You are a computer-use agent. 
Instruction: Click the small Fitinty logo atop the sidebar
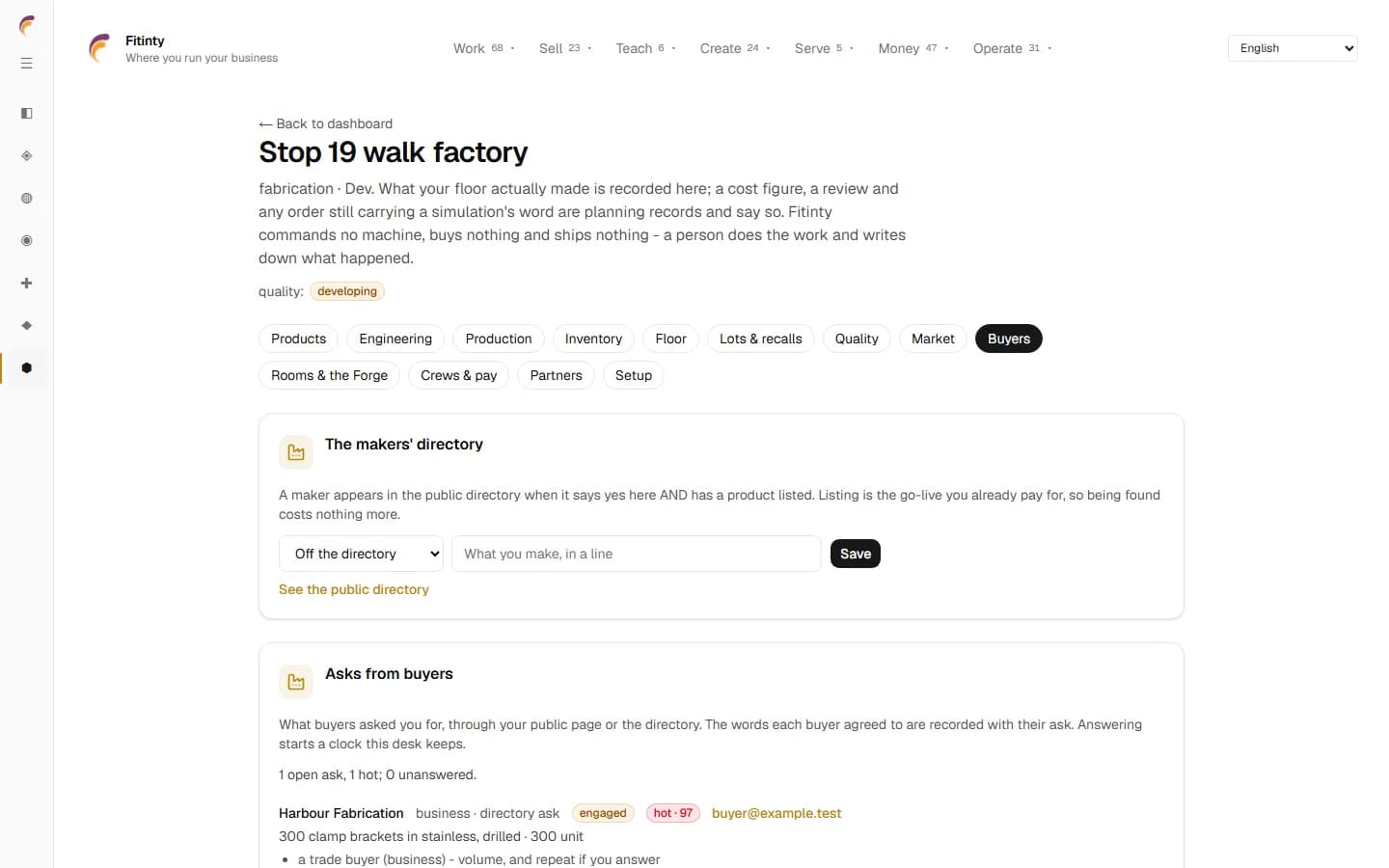27,26
